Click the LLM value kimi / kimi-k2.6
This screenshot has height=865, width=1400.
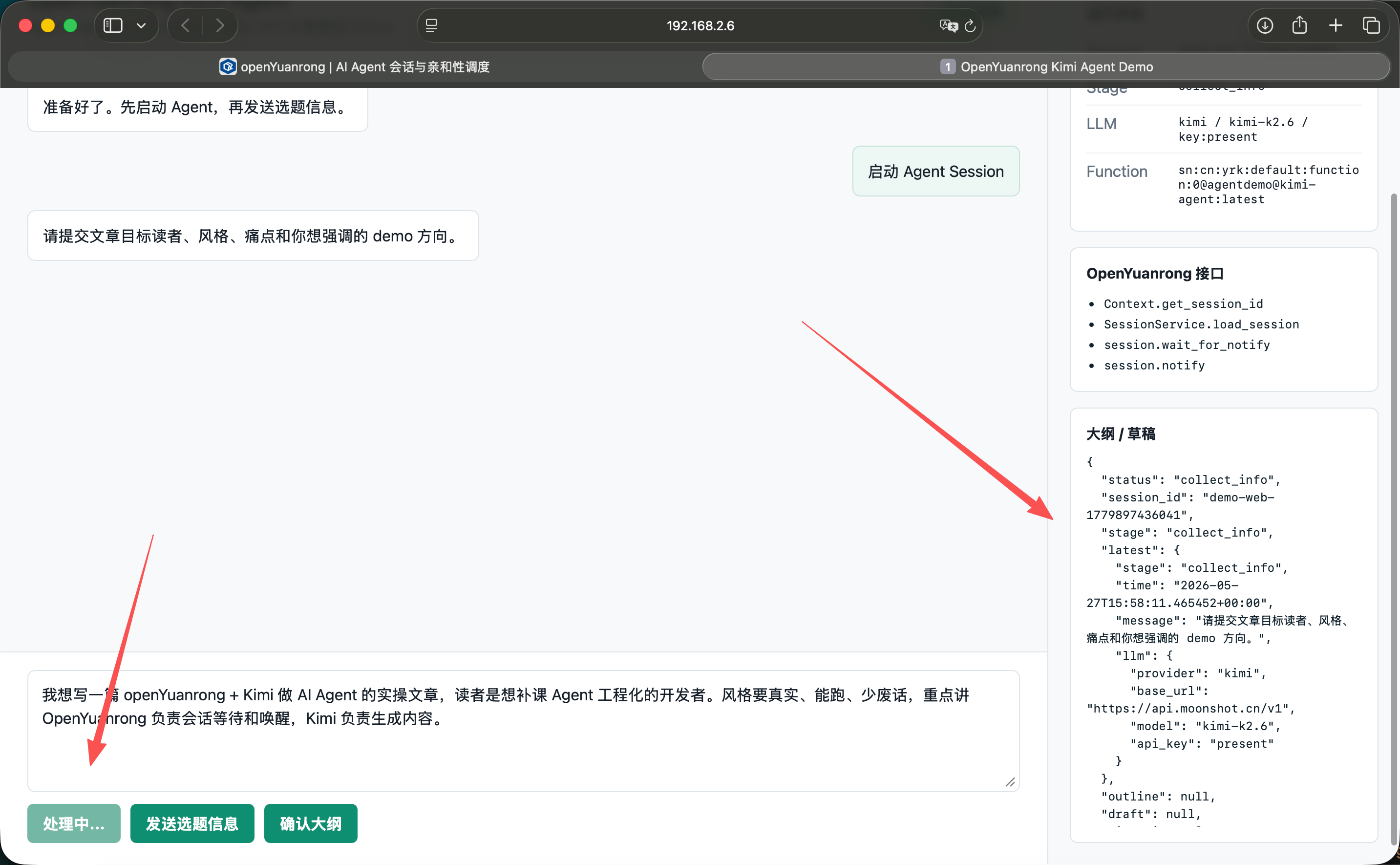pos(1243,130)
